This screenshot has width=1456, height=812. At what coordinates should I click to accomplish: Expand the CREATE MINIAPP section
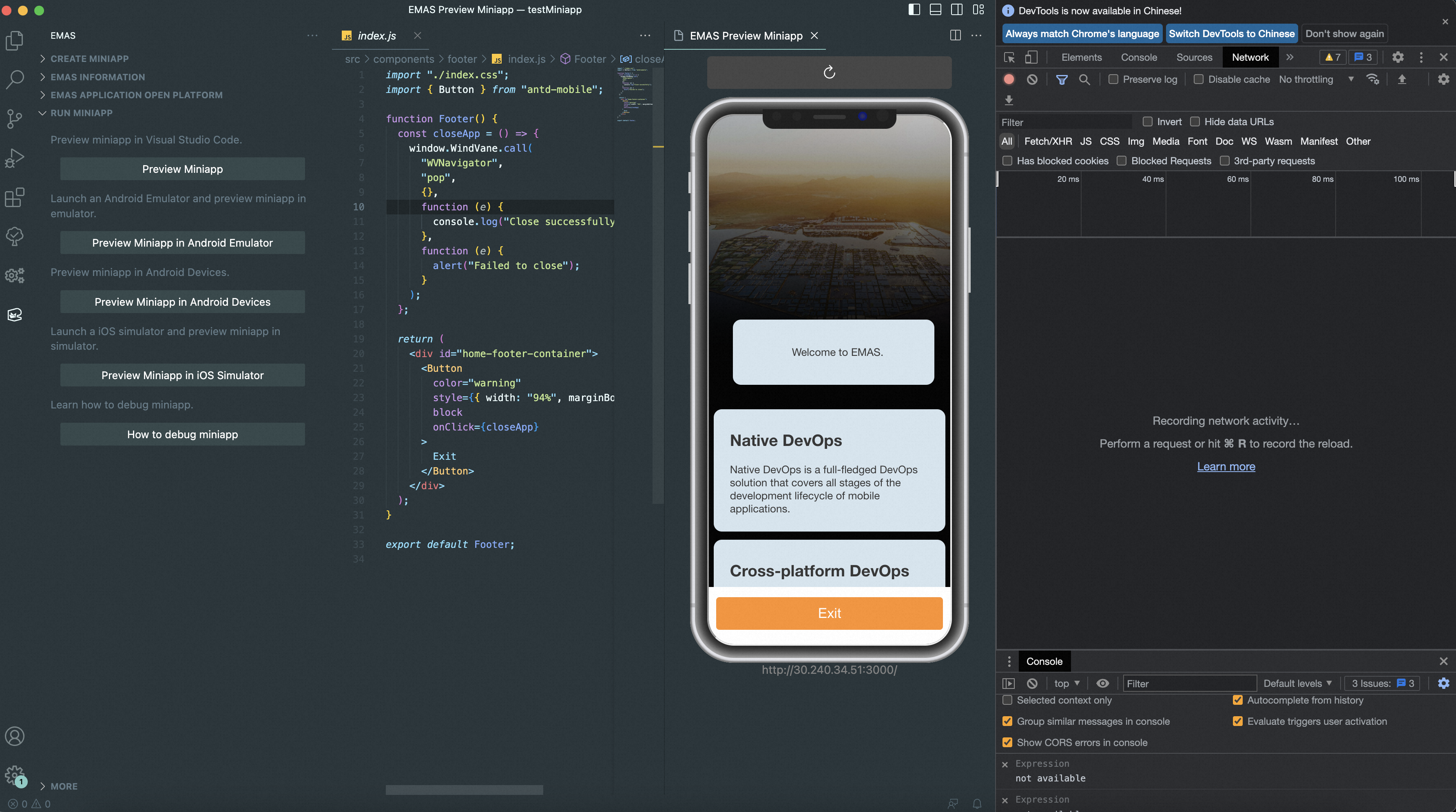(x=89, y=59)
